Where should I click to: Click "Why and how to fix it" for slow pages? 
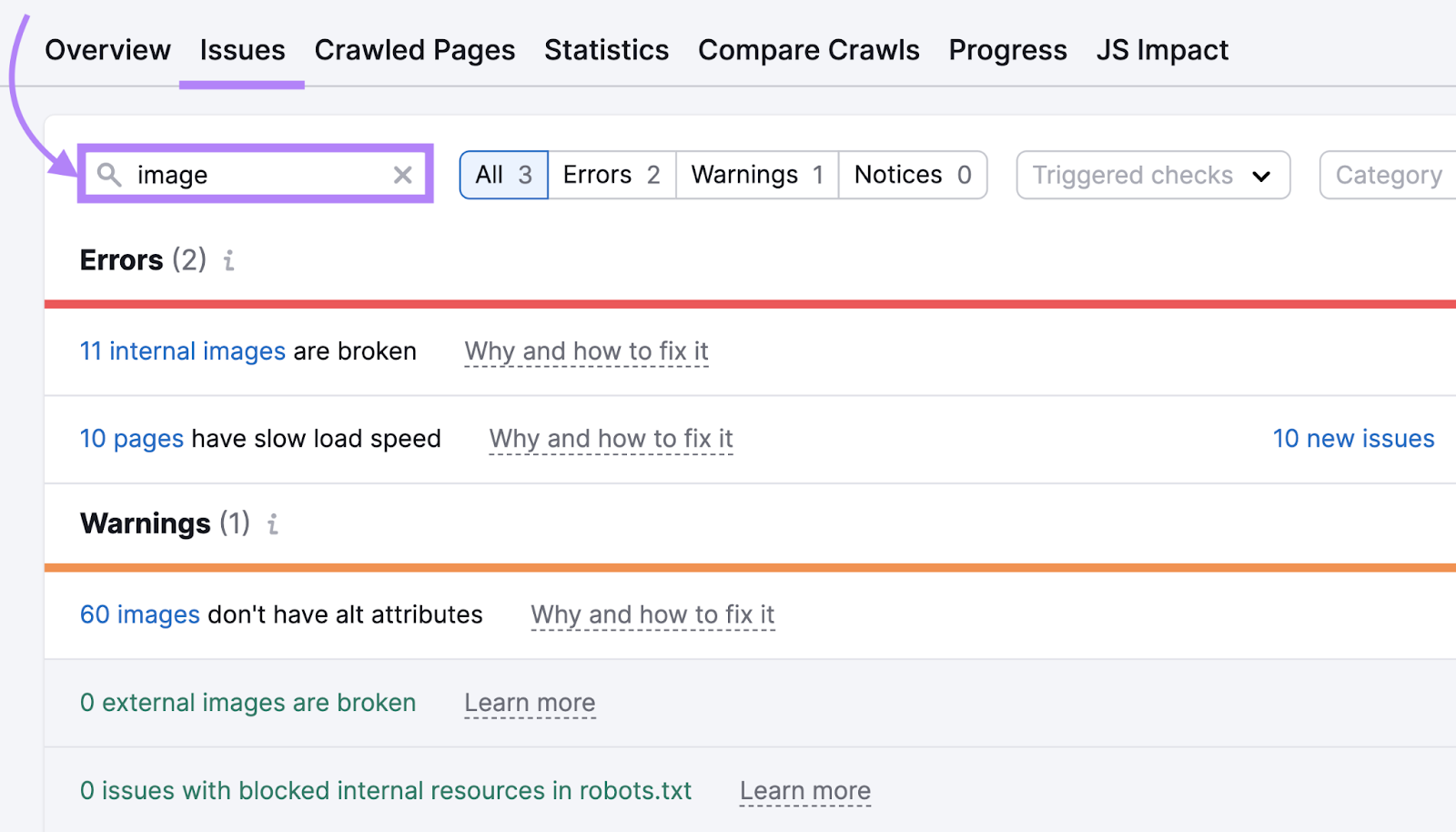pyautogui.click(x=611, y=439)
